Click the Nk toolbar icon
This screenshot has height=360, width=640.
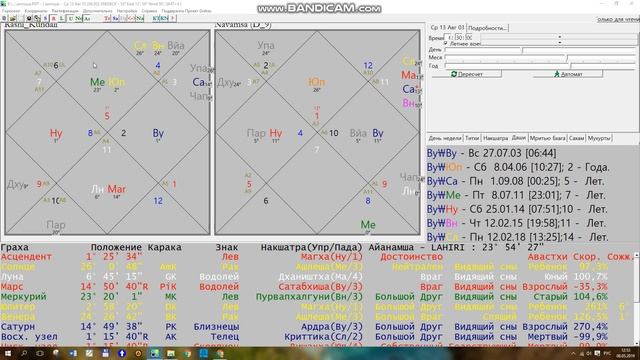coord(78,18)
